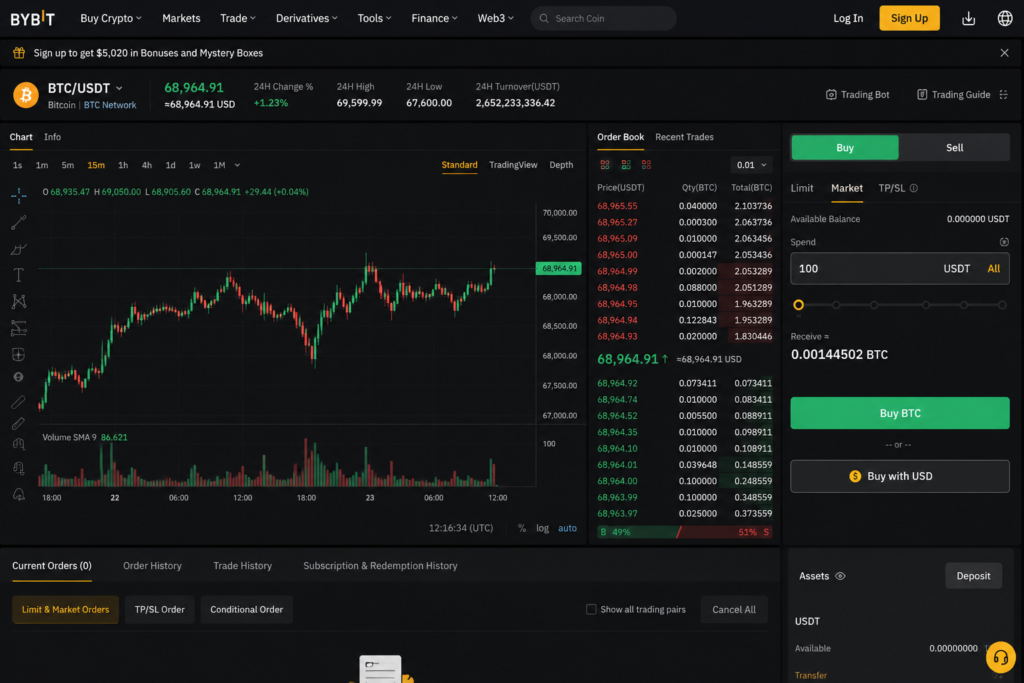Click the Log In link
This screenshot has height=683, width=1024.
click(x=848, y=18)
